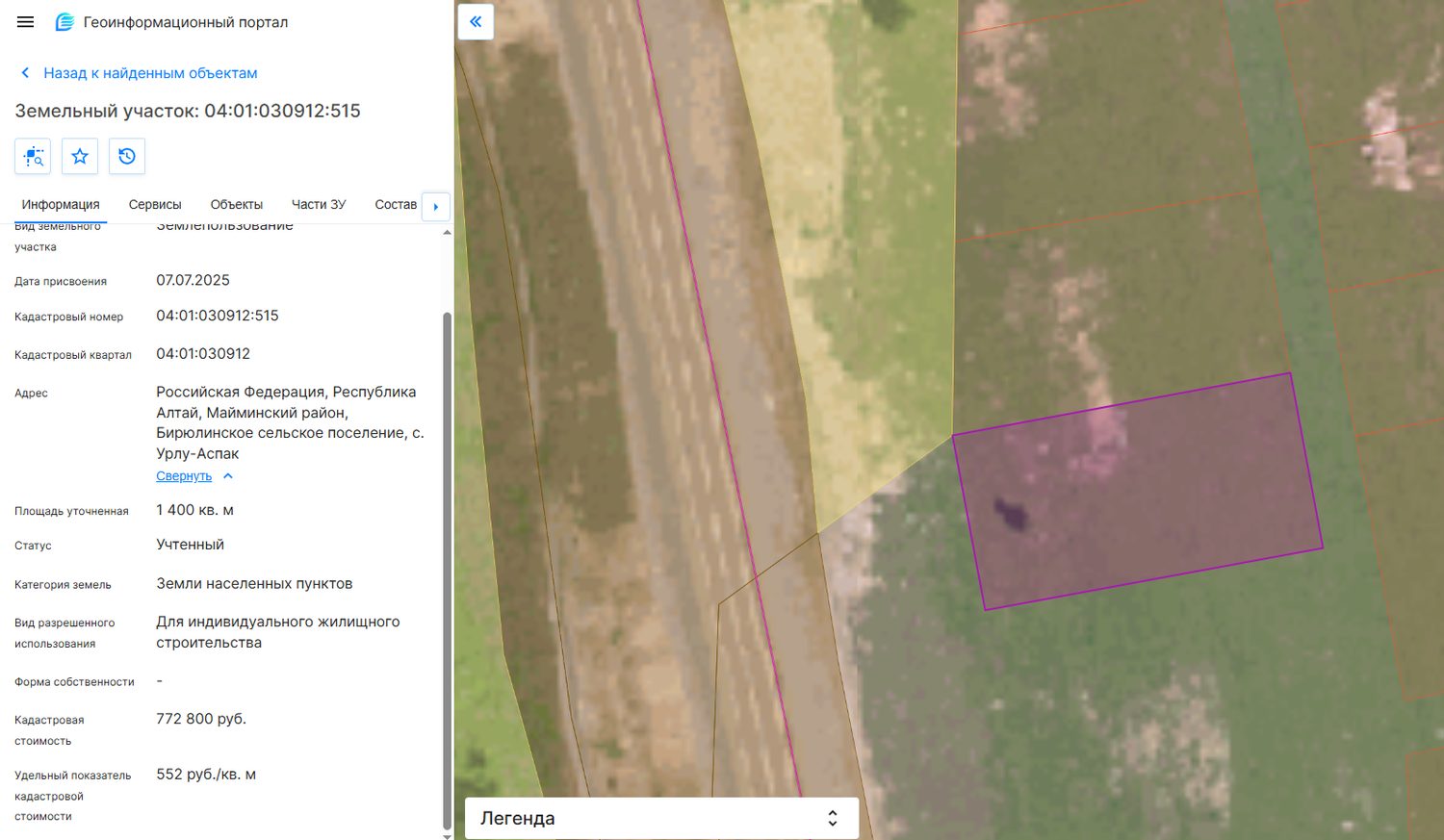The width and height of the screenshot is (1444, 840).
Task: Collapse the address with chevron arrow
Action: click(228, 476)
